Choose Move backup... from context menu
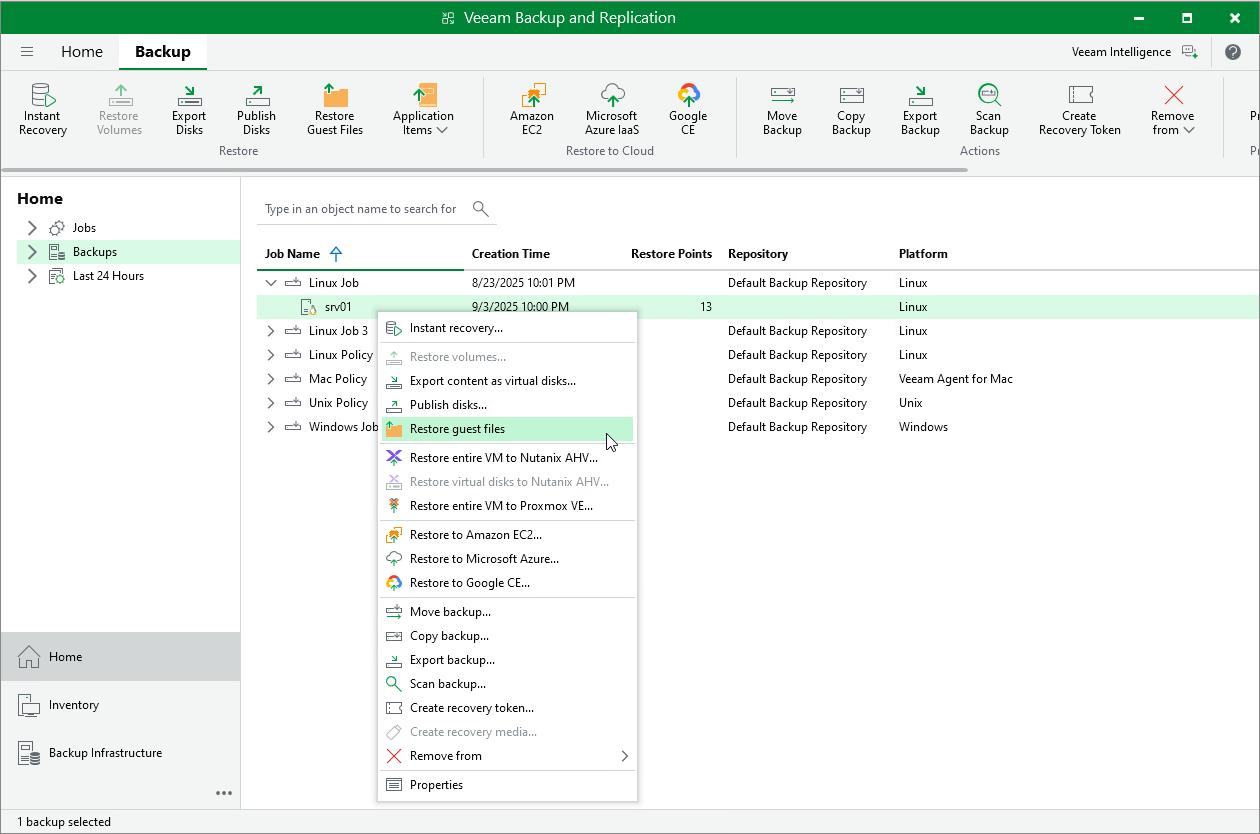 click(507, 612)
